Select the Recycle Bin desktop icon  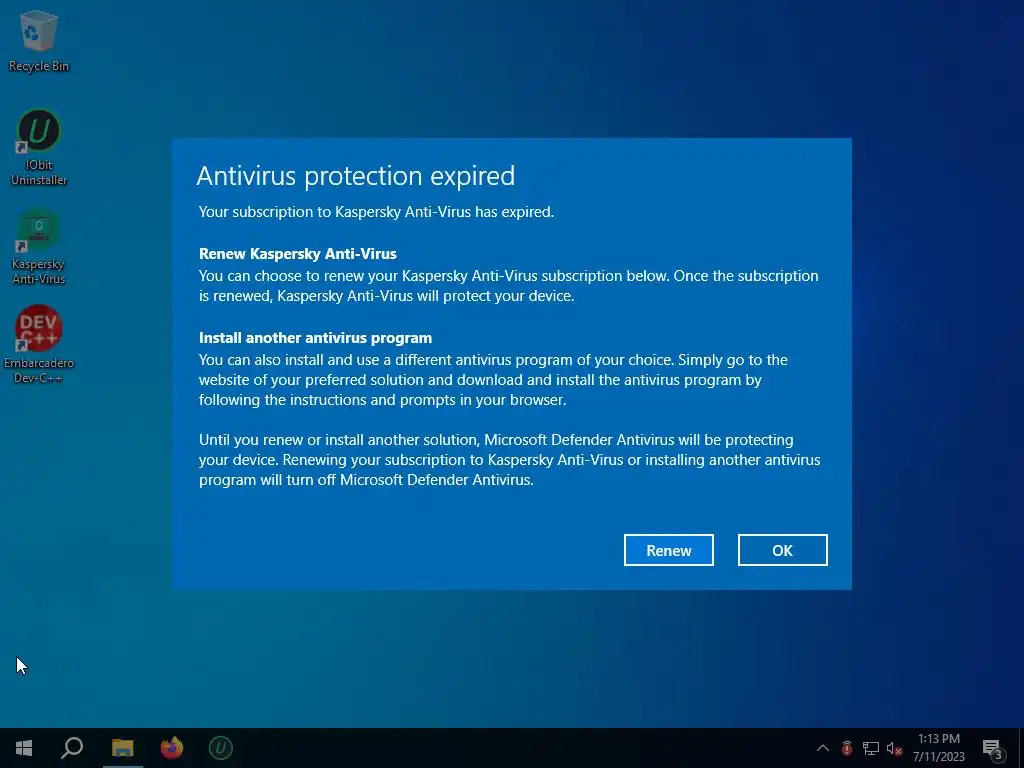click(x=39, y=41)
